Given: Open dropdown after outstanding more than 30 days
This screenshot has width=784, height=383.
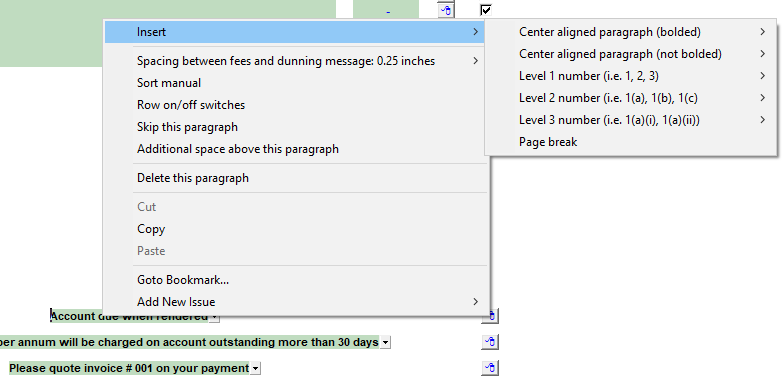Looking at the screenshot, I should pyautogui.click(x=385, y=342).
